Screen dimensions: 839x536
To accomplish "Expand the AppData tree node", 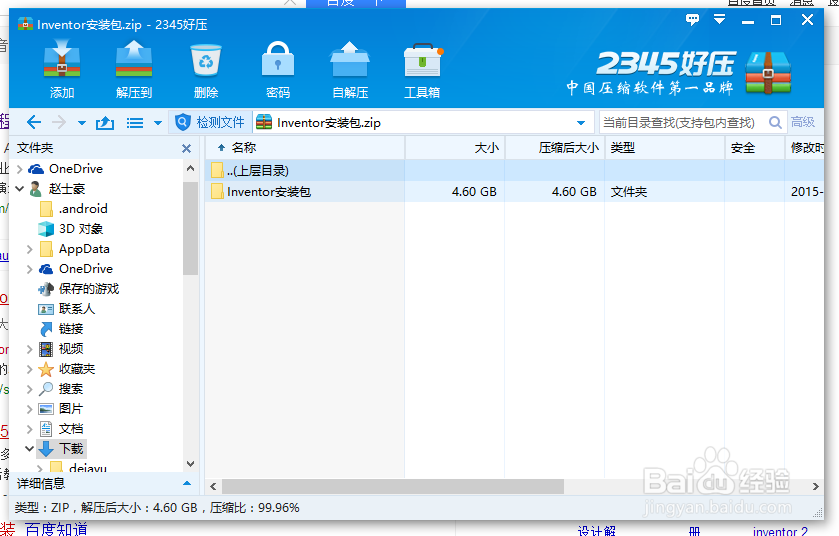I will point(30,249).
